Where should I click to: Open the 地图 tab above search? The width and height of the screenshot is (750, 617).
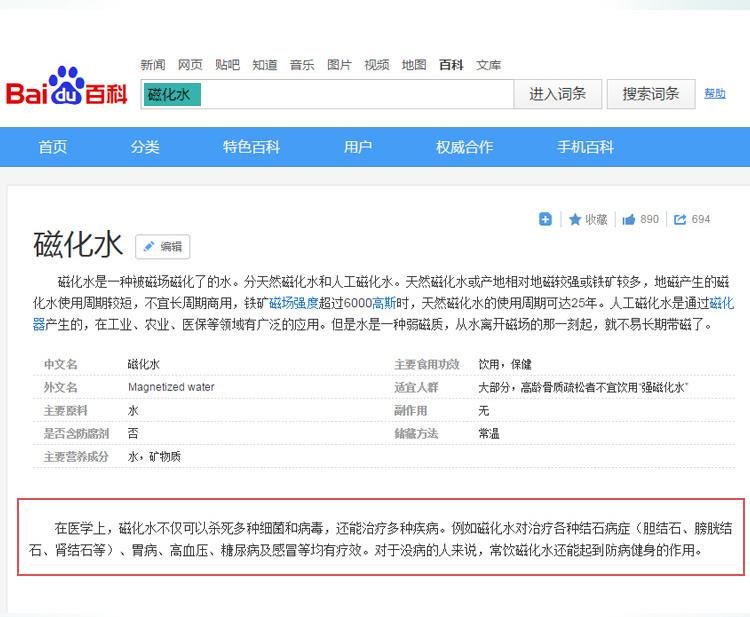pyautogui.click(x=414, y=65)
